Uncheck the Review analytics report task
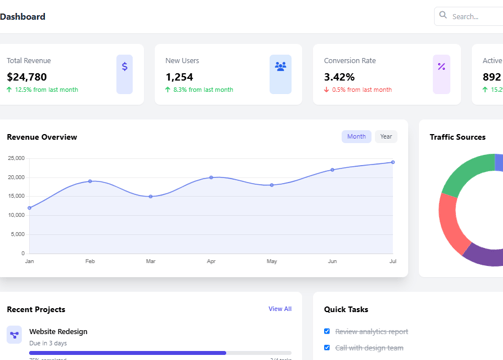503x360 pixels. click(x=327, y=331)
